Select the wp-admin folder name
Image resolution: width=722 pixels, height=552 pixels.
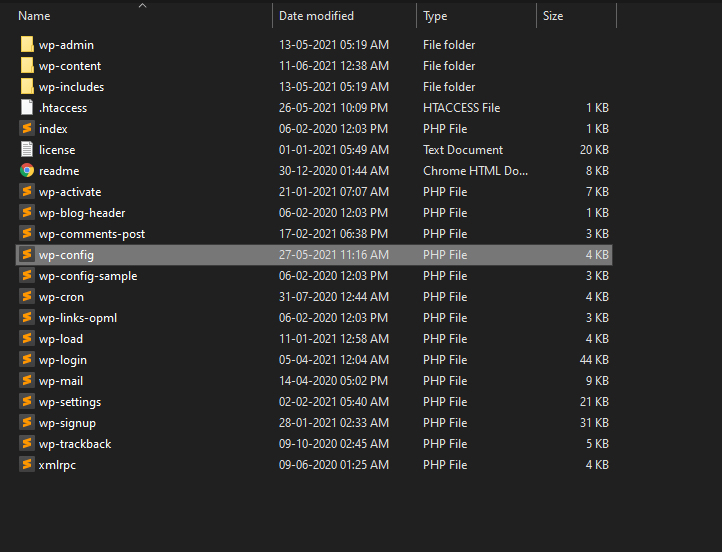tap(66, 45)
